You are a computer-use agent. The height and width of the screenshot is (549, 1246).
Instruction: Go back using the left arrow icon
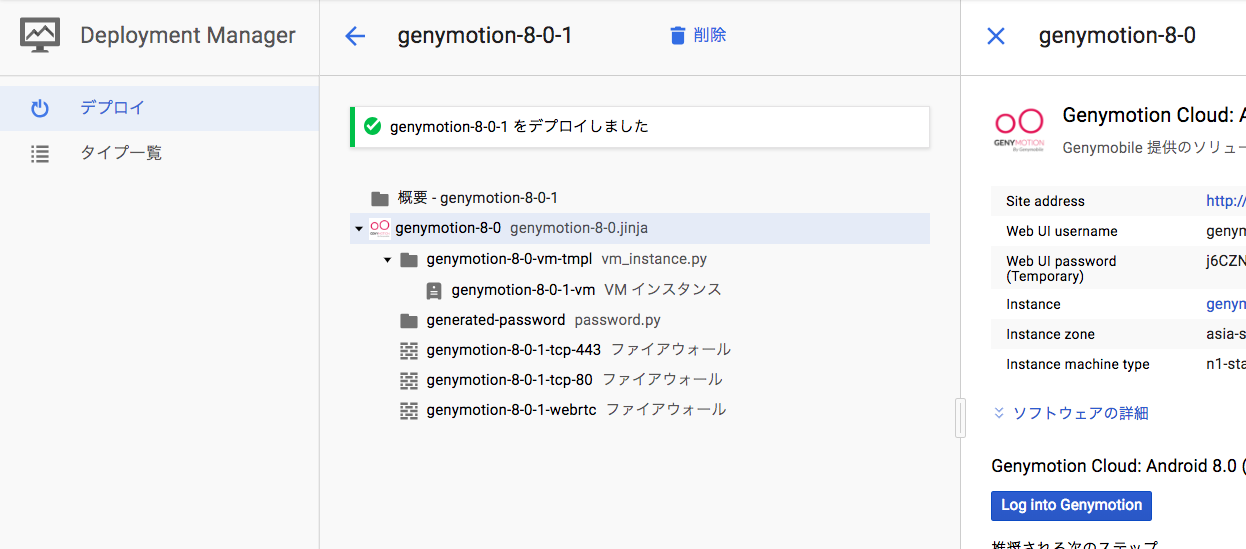pos(355,36)
